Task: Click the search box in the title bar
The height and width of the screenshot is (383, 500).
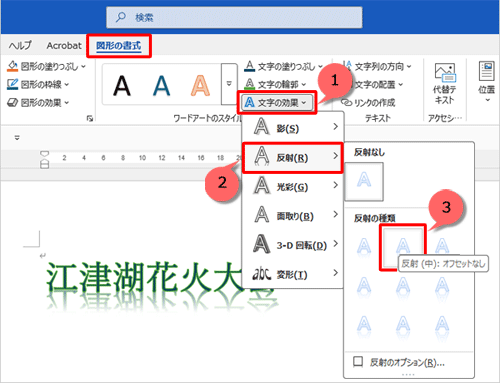Action: click(x=234, y=17)
